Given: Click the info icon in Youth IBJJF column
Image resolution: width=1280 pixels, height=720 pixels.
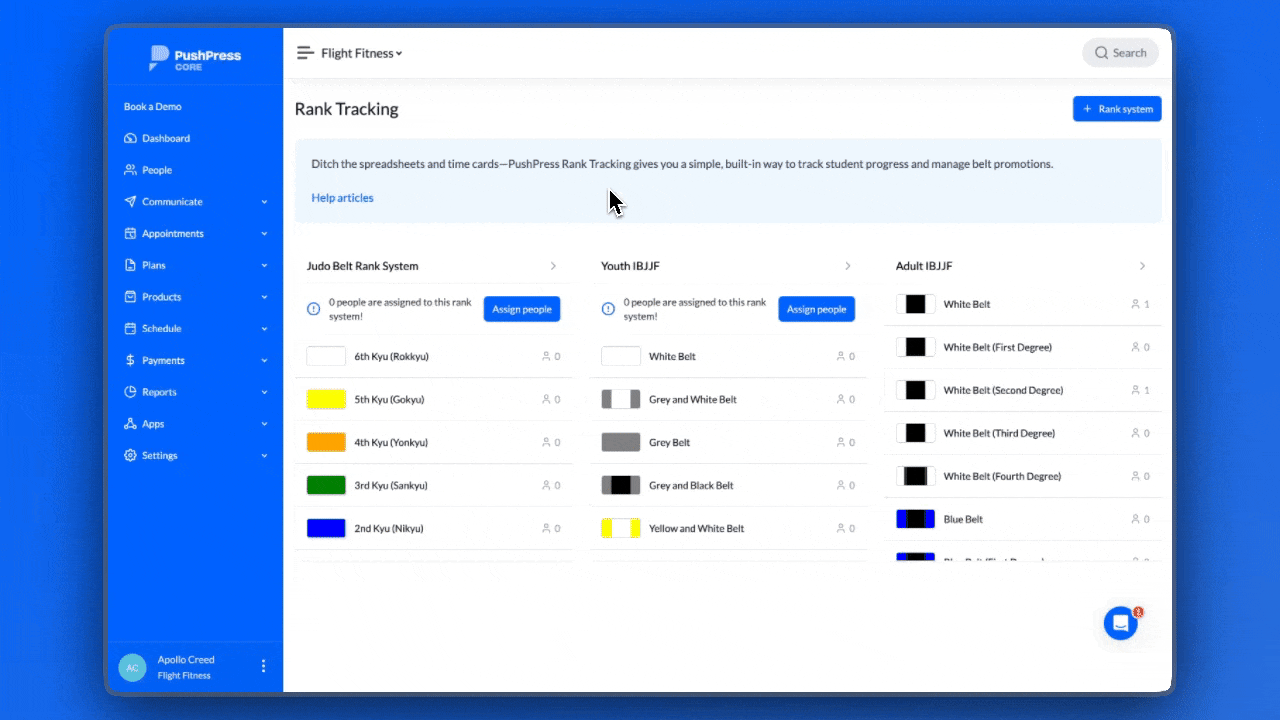Looking at the screenshot, I should click(x=608, y=309).
